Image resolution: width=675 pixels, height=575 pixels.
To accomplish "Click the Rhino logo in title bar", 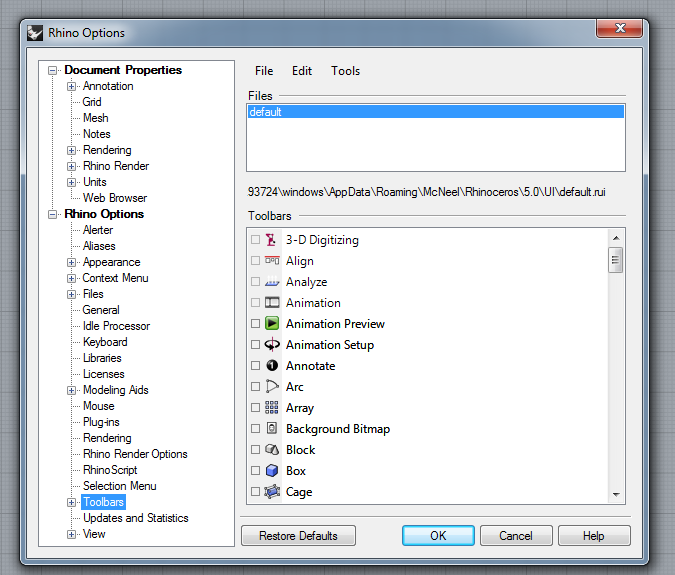I will click(x=35, y=33).
